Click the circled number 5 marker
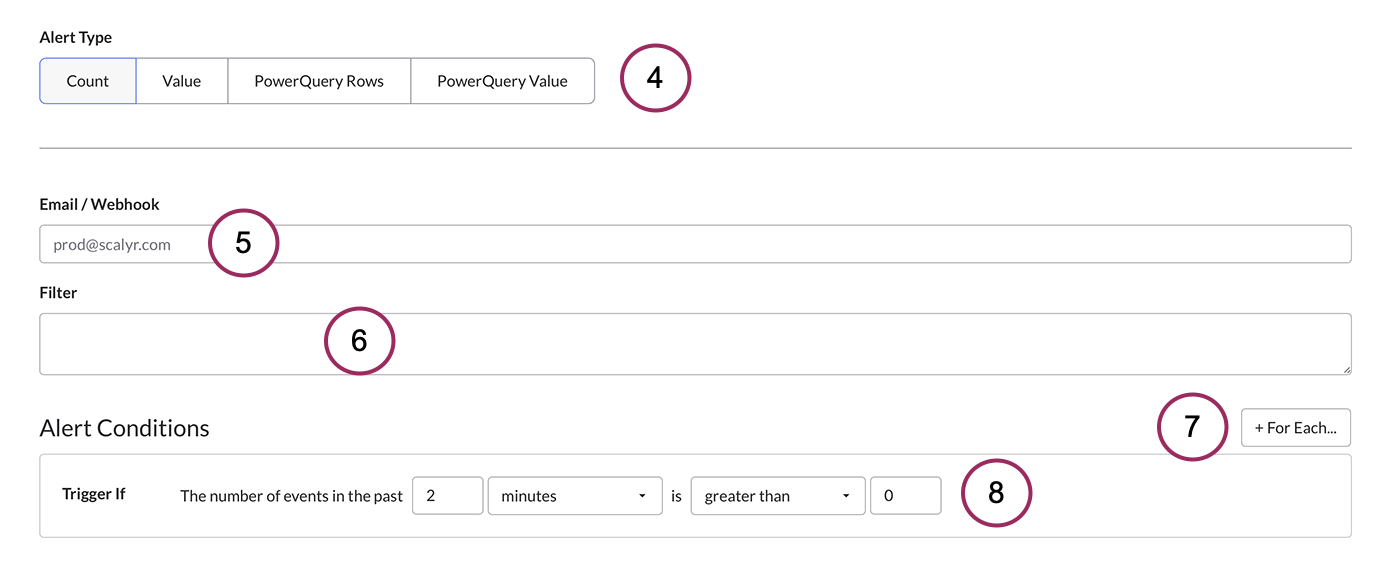Screen dimensions: 1400x578 point(243,243)
